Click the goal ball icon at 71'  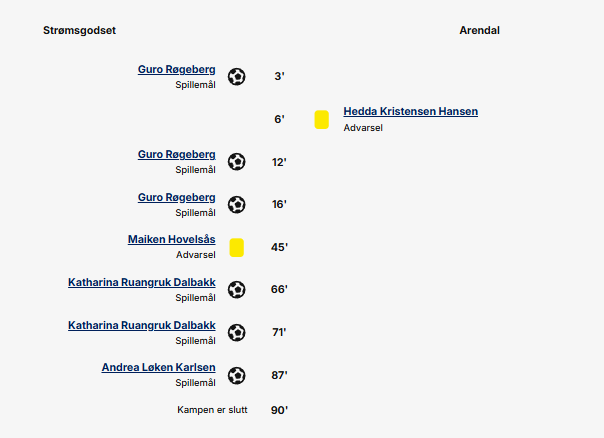(237, 332)
